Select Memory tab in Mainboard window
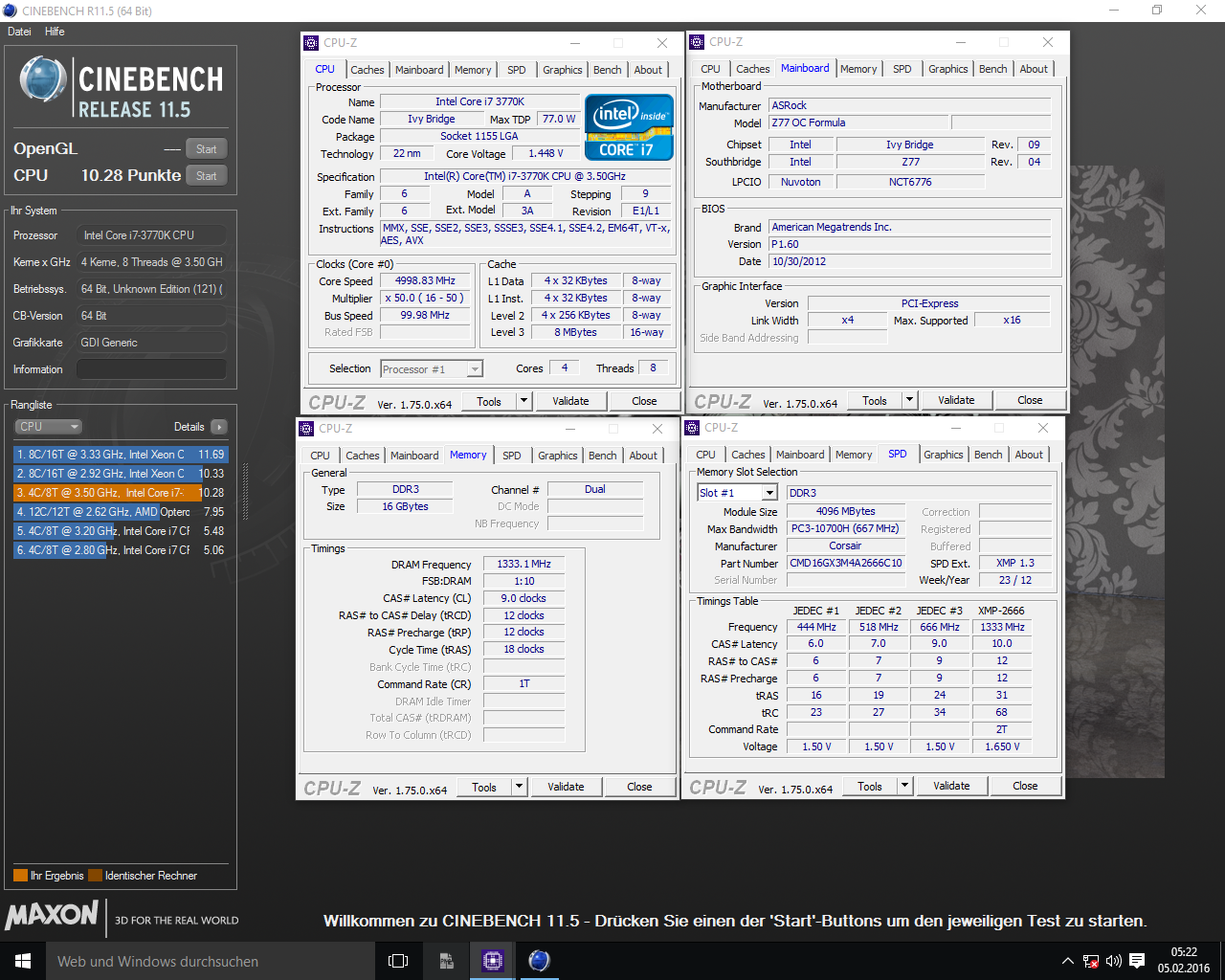The height and width of the screenshot is (980, 1225). tap(858, 69)
